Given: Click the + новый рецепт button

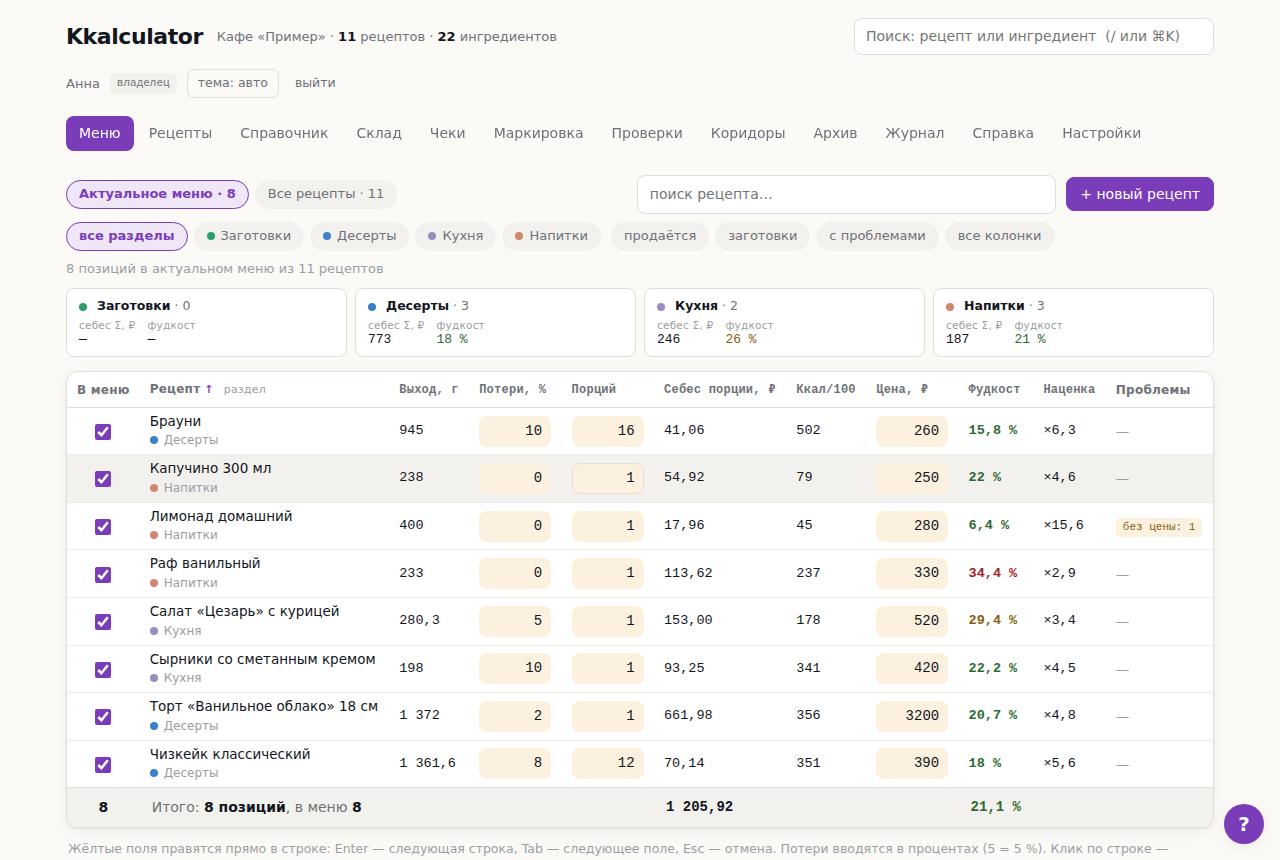Looking at the screenshot, I should pos(1140,194).
